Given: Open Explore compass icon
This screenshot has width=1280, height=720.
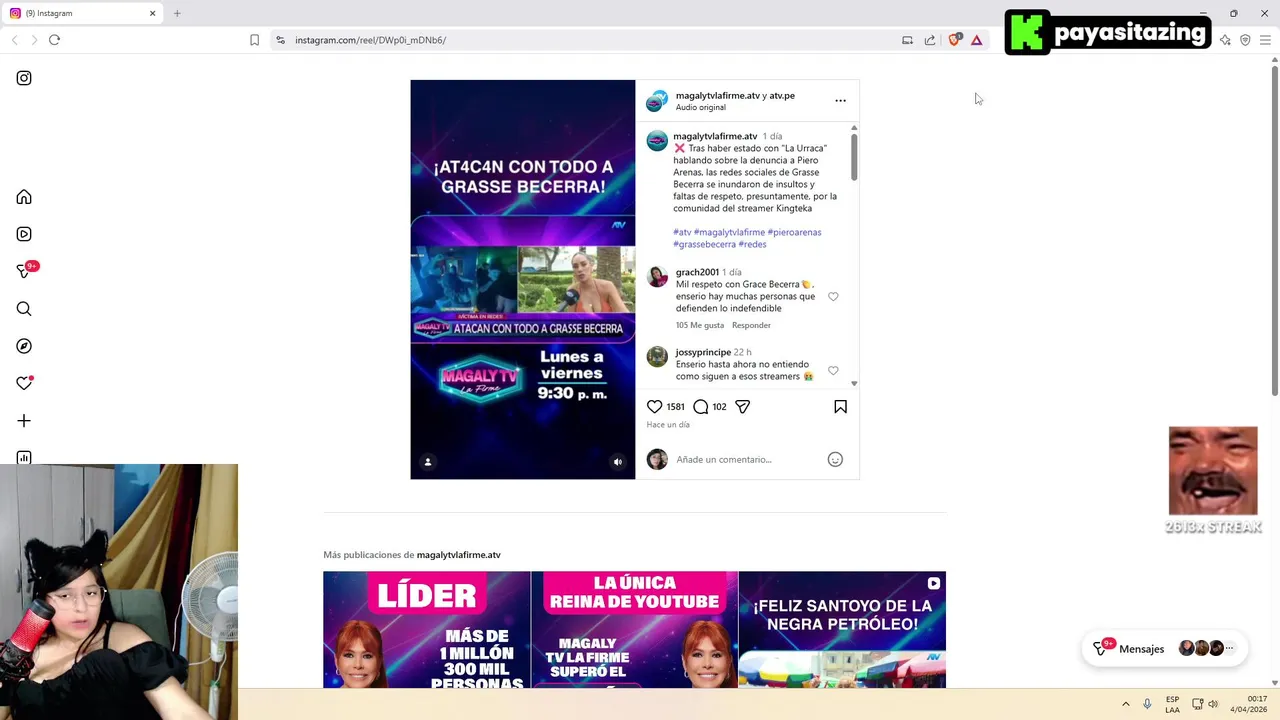Looking at the screenshot, I should pos(24,346).
